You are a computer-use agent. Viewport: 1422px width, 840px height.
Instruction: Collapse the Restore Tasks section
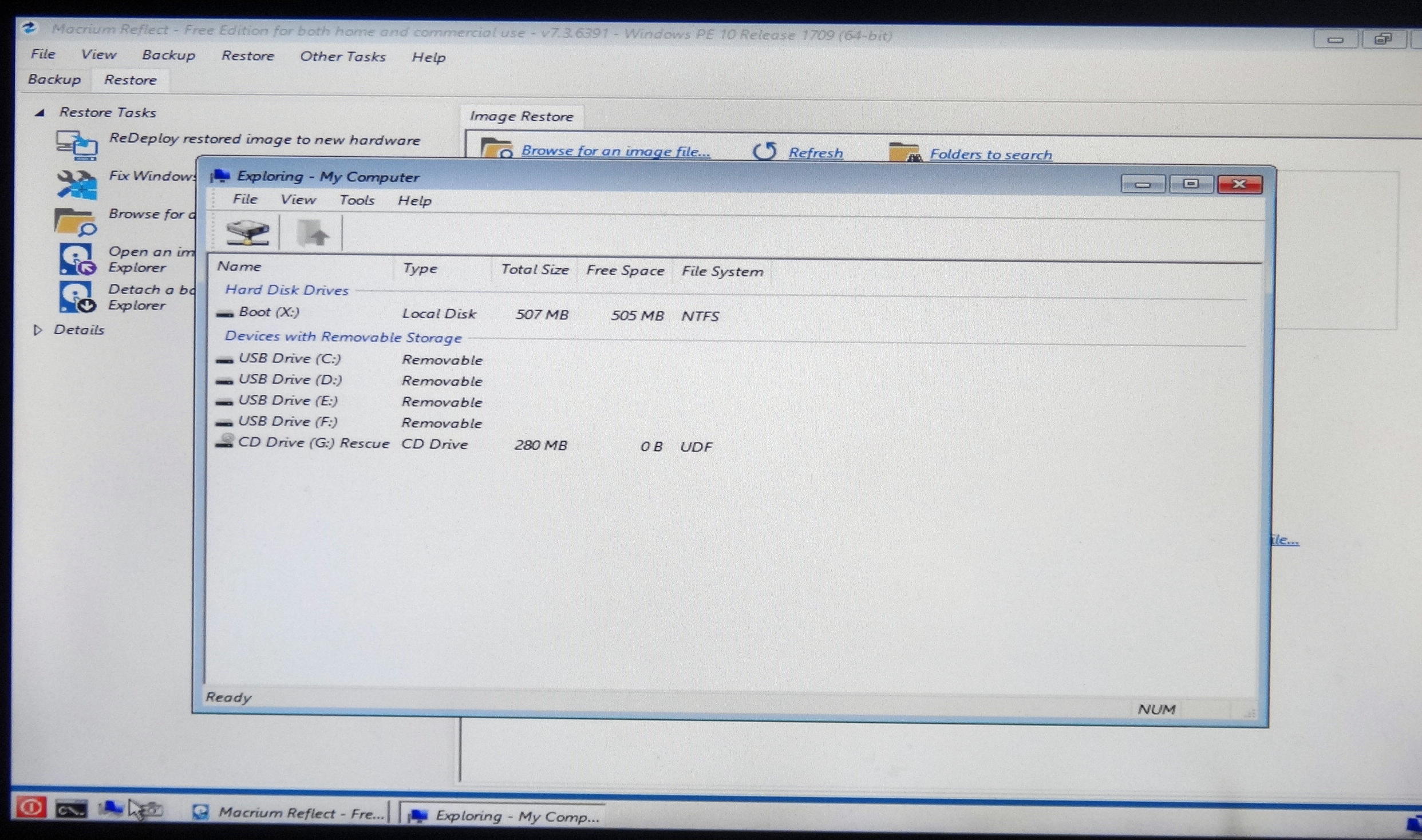coord(39,113)
